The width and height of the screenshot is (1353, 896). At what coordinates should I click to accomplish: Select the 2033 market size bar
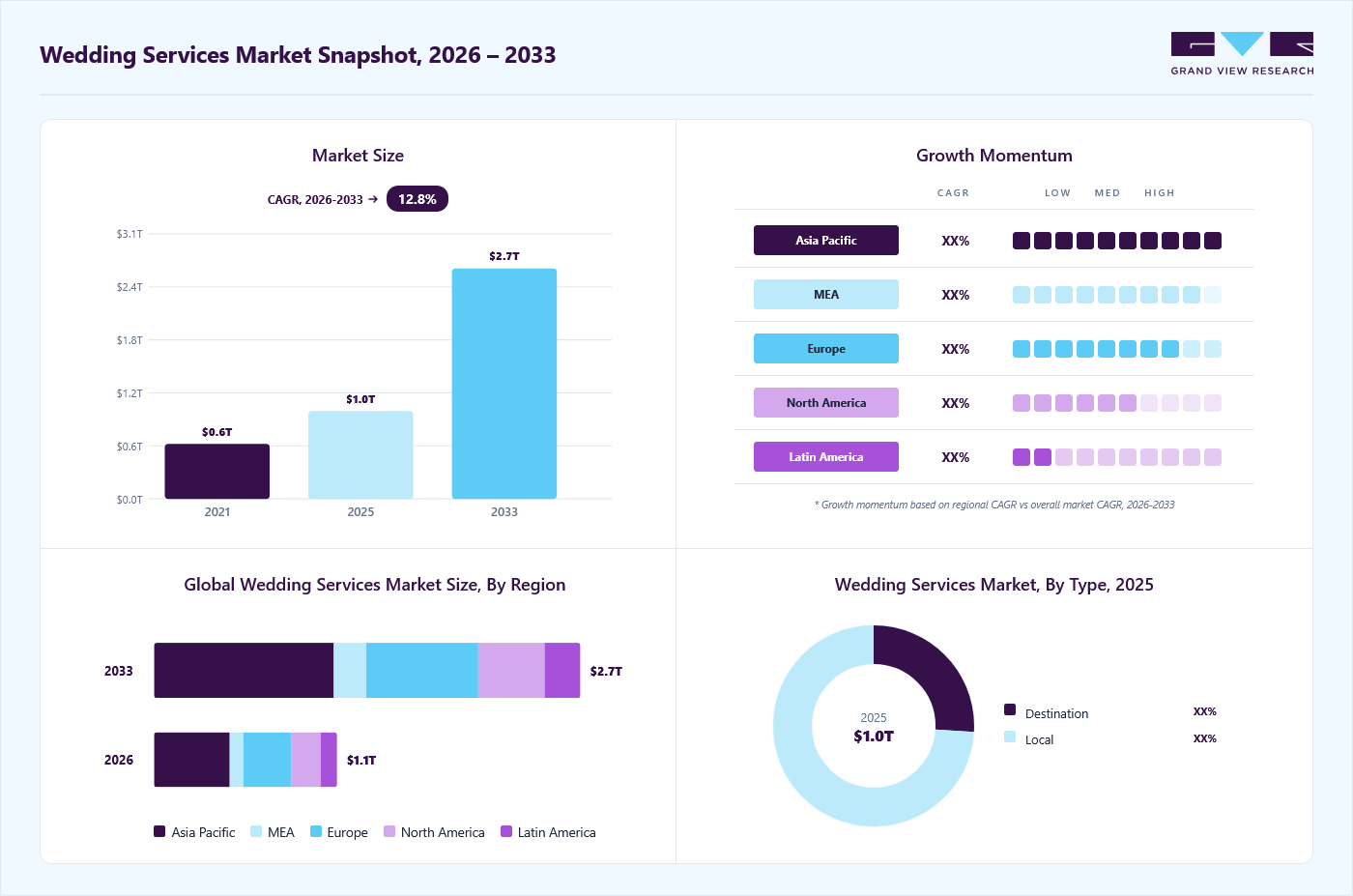[504, 384]
